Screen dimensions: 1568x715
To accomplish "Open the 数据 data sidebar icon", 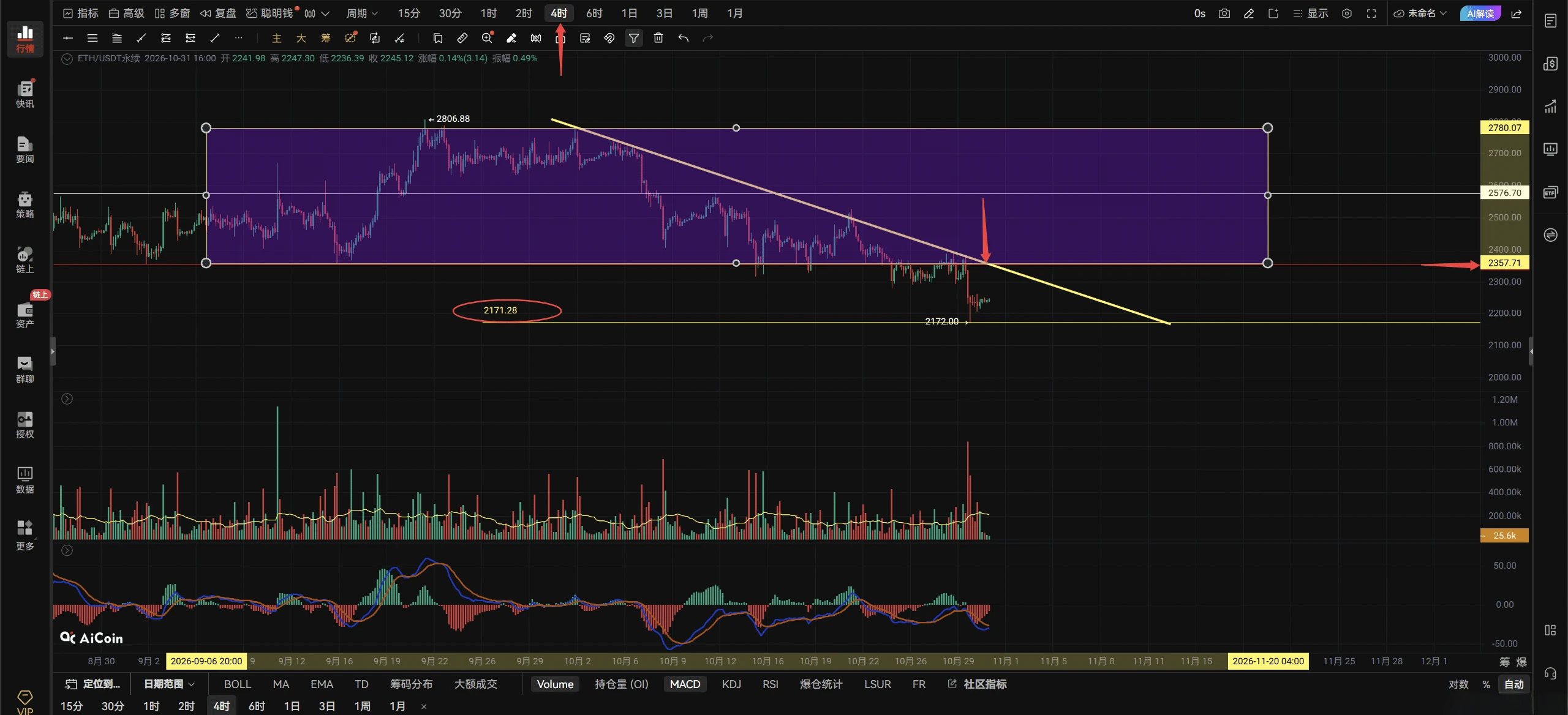I will (x=25, y=480).
